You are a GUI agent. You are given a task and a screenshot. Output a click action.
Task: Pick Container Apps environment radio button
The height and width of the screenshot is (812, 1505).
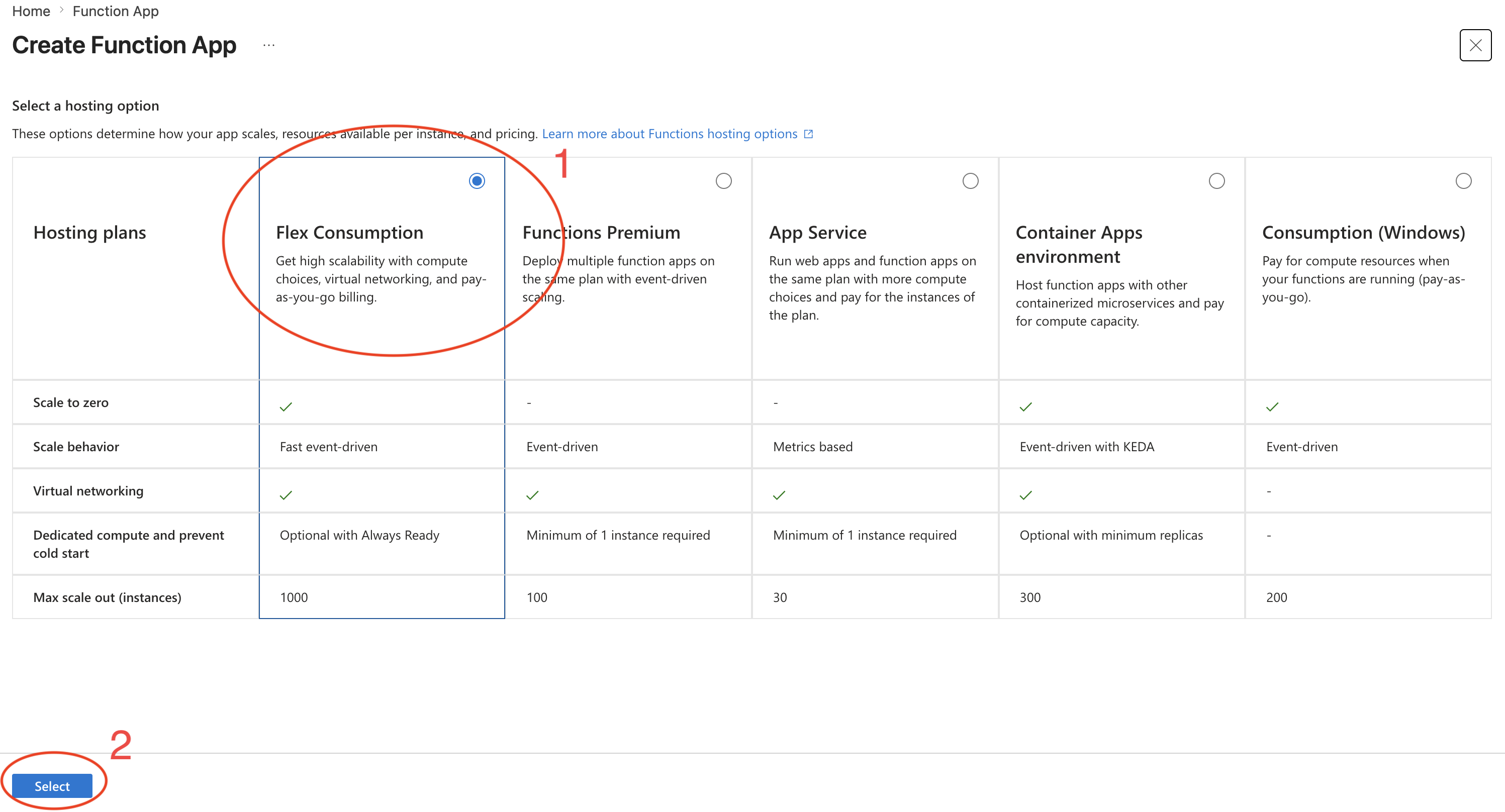coord(1216,181)
